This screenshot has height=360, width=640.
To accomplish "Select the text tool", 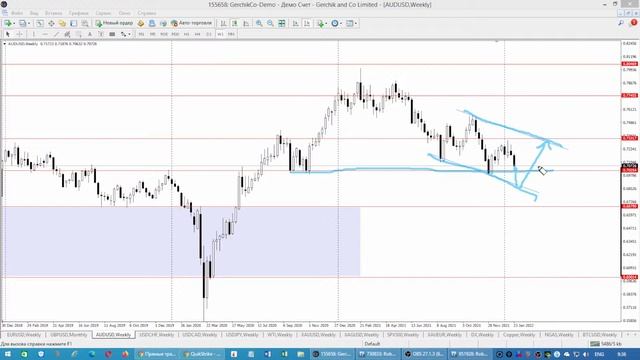I will pyautogui.click(x=90, y=34).
